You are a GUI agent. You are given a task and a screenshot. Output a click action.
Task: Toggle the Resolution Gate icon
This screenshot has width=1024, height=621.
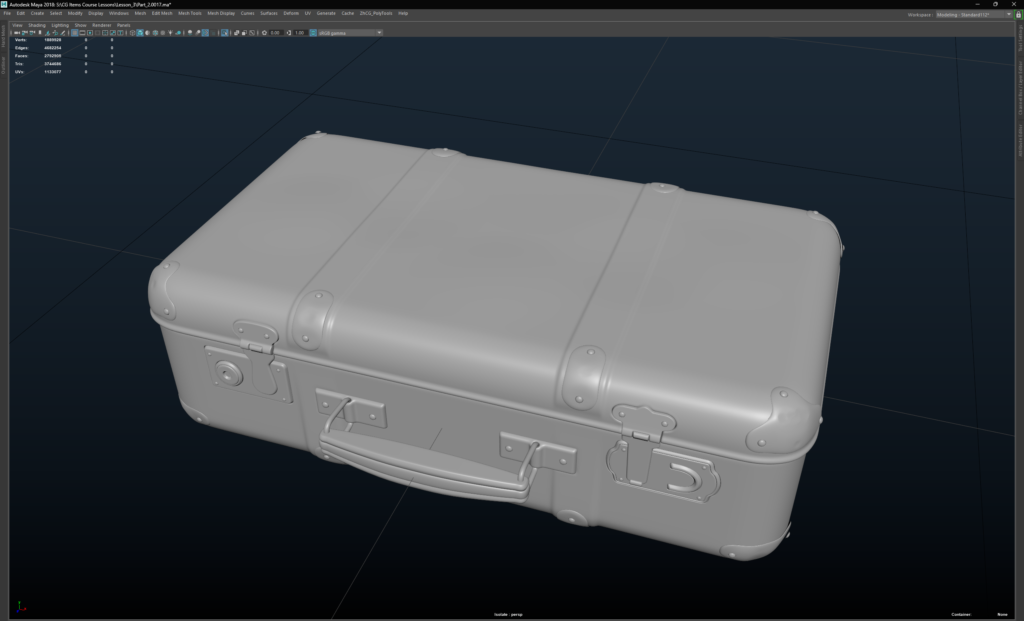[90, 33]
